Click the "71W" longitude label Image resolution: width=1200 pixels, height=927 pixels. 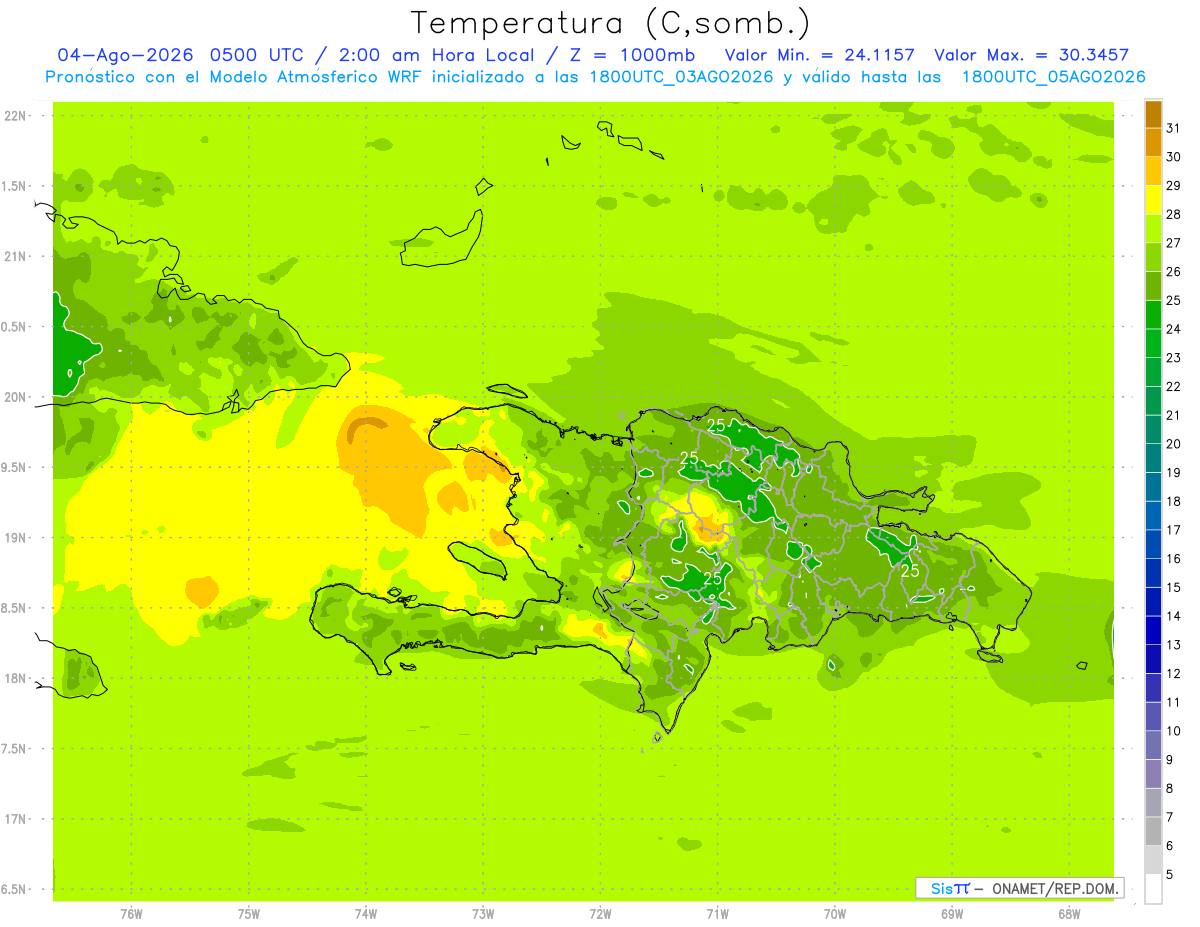717,914
